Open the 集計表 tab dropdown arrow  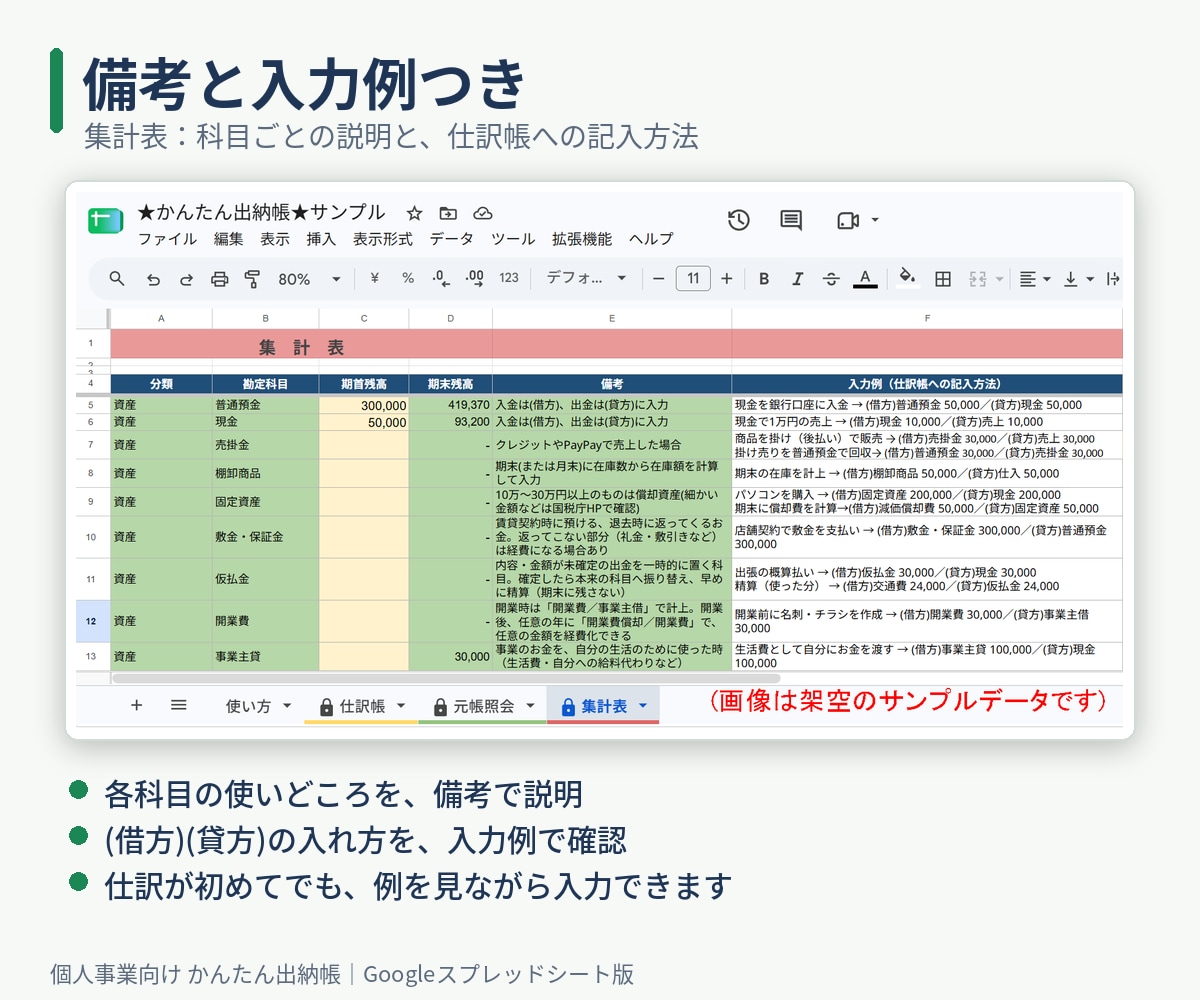[x=642, y=706]
